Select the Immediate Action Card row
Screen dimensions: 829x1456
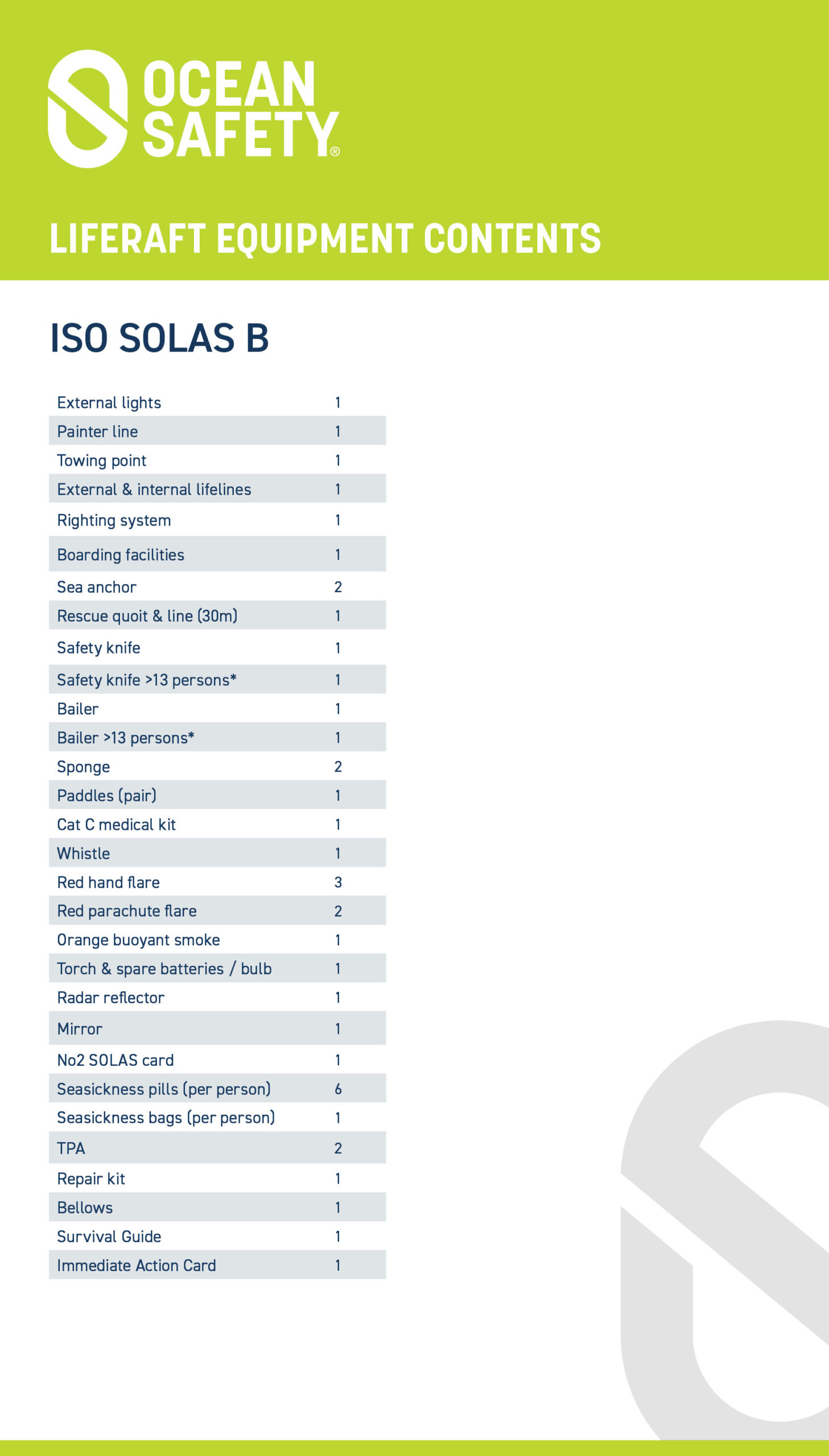point(217,1265)
